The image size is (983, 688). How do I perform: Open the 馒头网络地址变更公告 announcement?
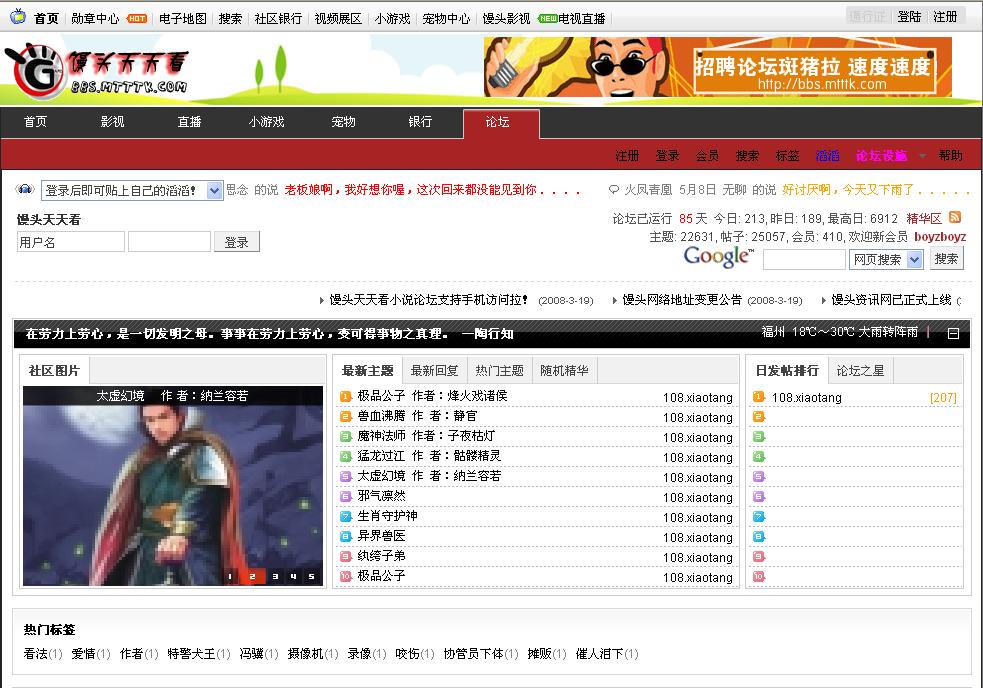(x=682, y=300)
